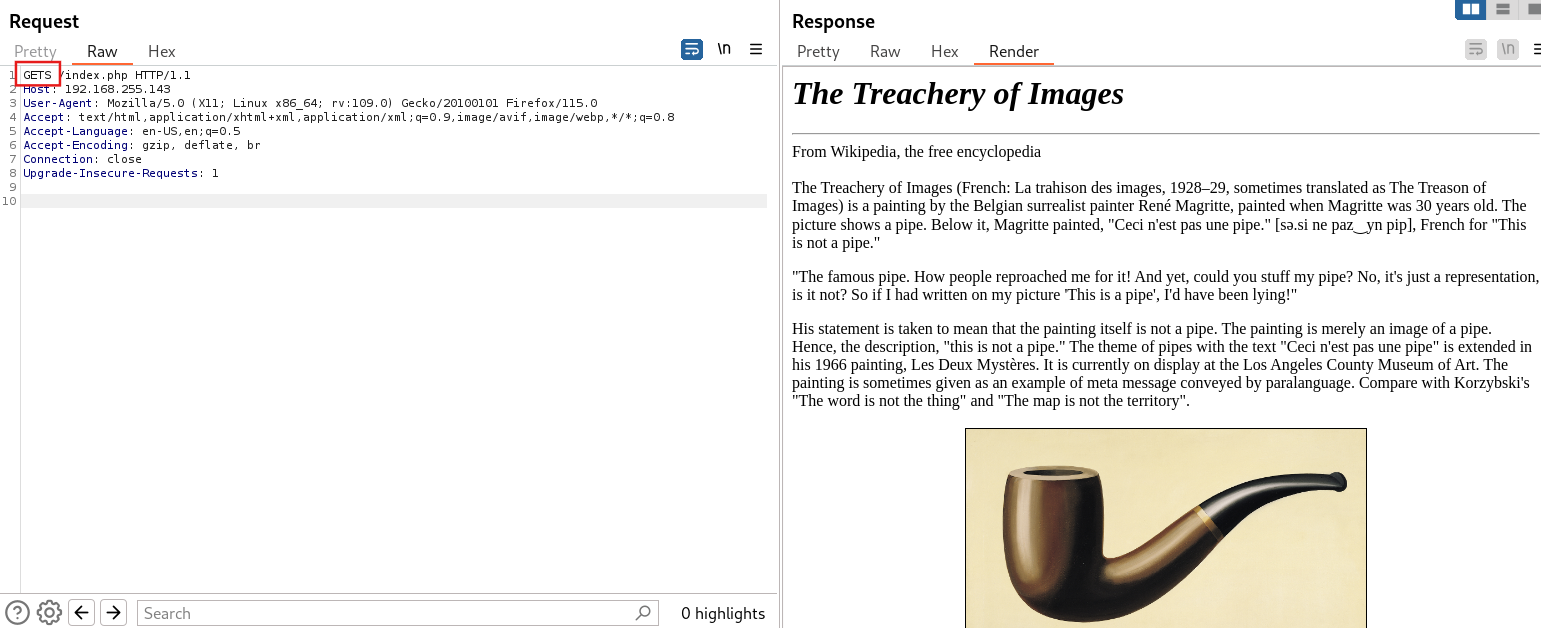Click the 'Accept: text/html' header line
Screen dimensions: 1541x628
point(349,117)
